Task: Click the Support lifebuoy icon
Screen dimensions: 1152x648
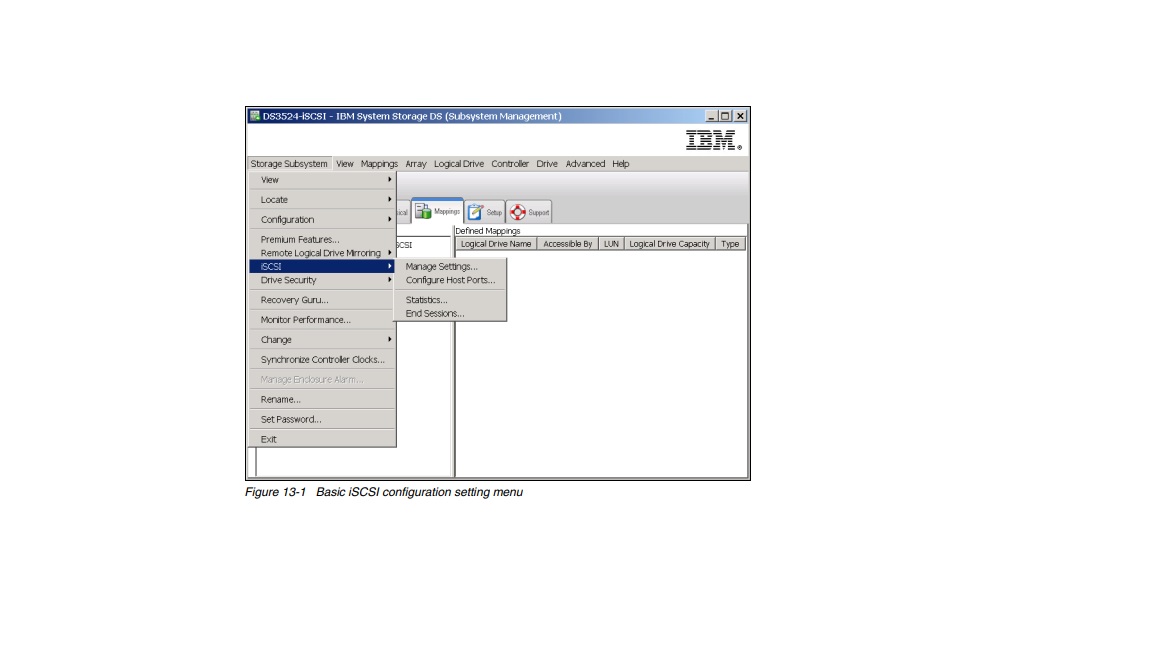Action: tap(519, 212)
